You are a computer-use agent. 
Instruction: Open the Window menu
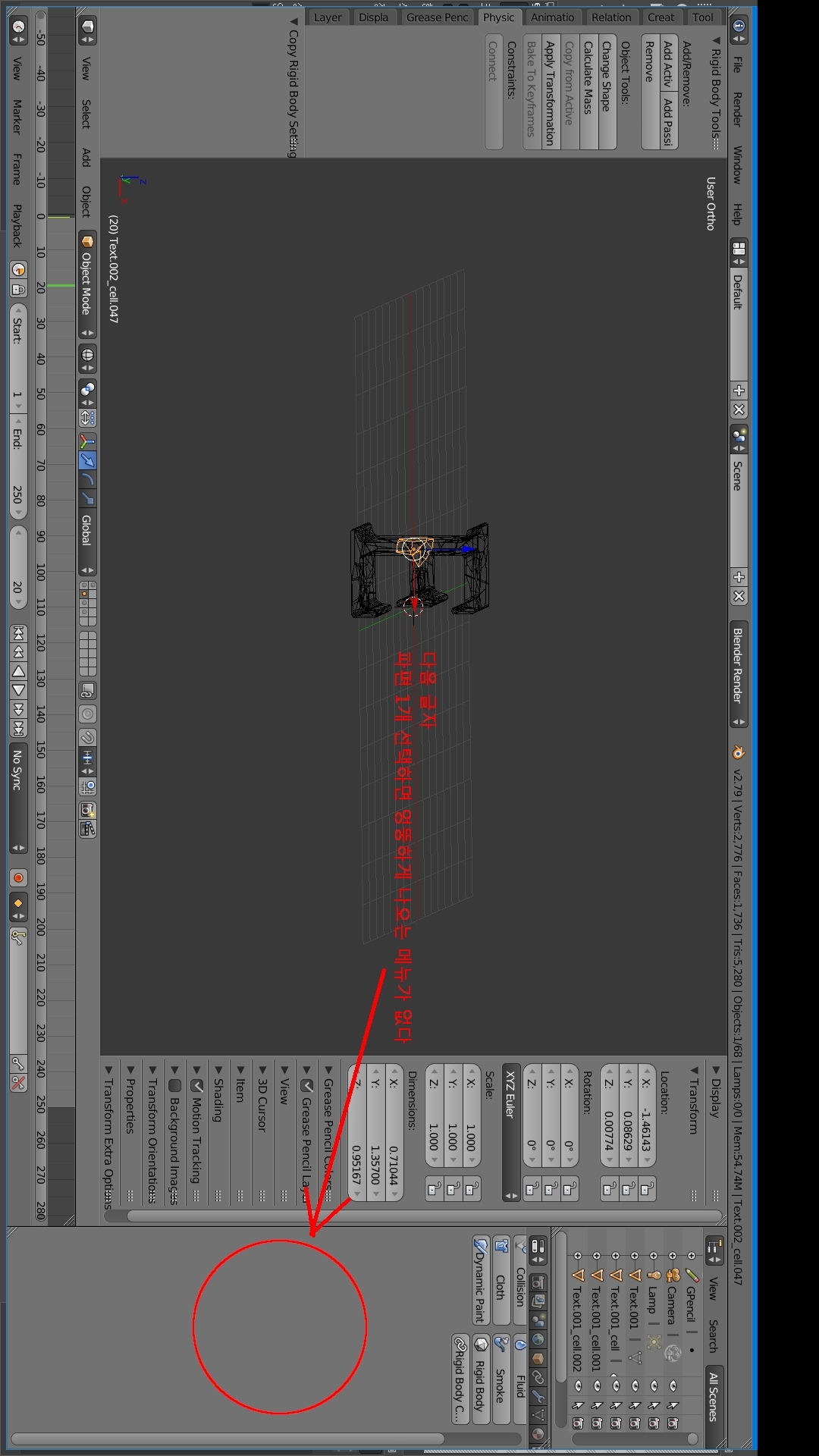pos(737,165)
